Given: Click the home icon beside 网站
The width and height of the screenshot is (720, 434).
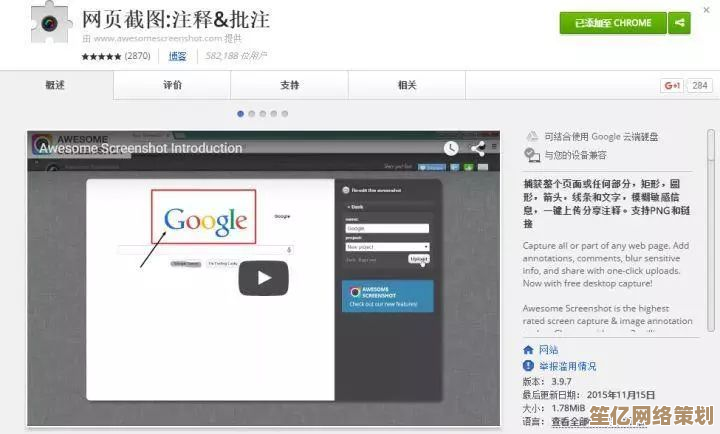Looking at the screenshot, I should point(529,350).
